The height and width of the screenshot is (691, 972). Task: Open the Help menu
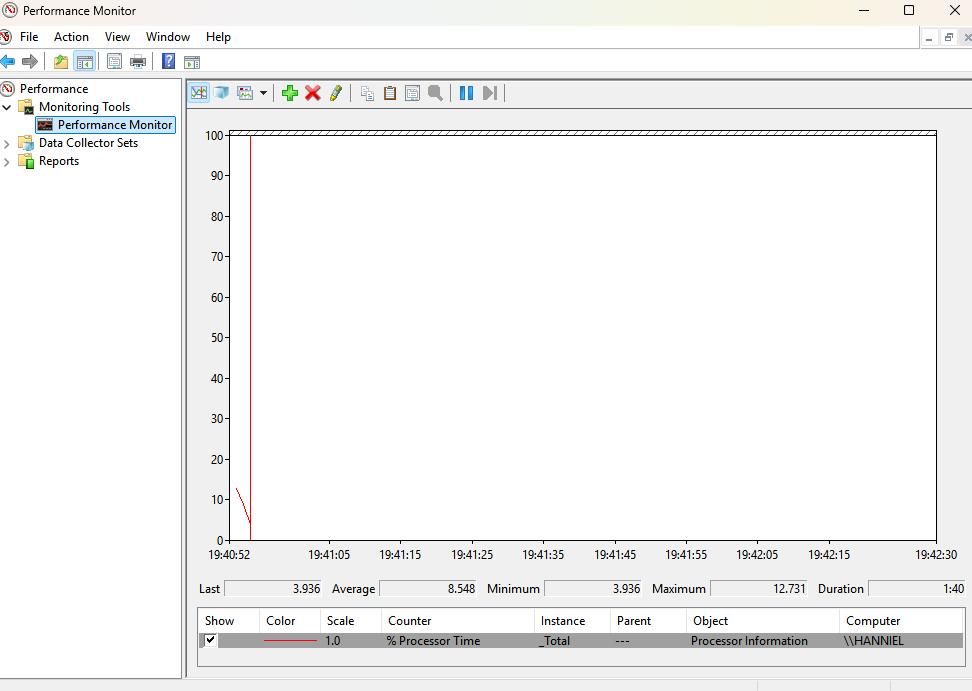[218, 37]
